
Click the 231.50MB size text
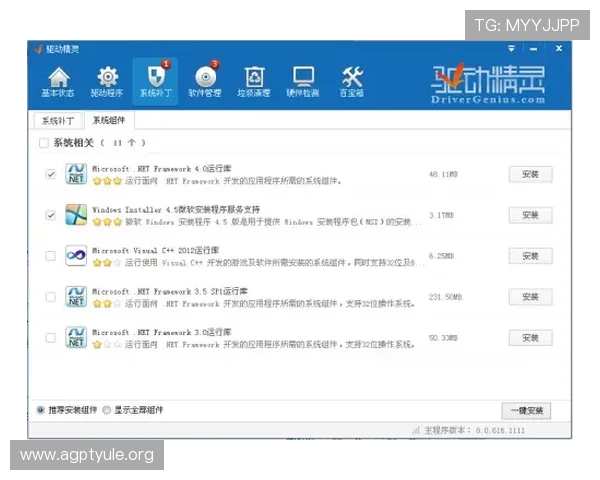tap(445, 297)
